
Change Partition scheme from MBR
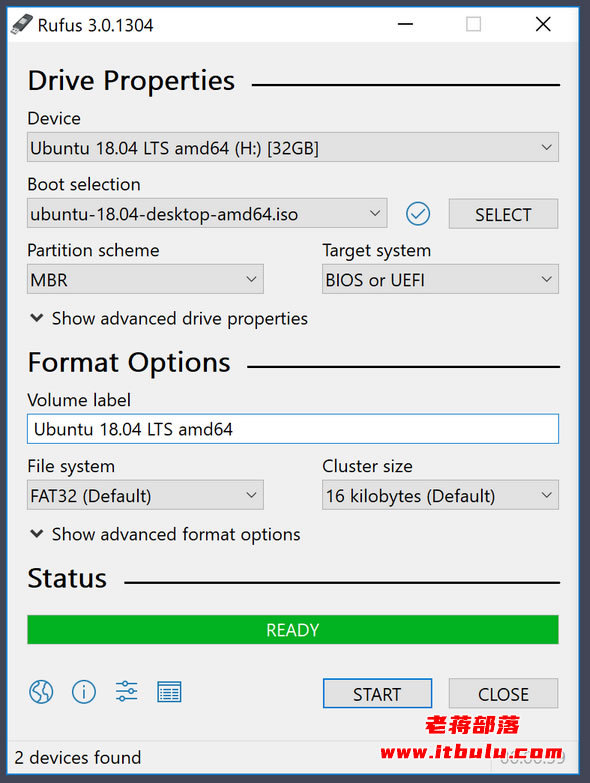click(x=145, y=279)
